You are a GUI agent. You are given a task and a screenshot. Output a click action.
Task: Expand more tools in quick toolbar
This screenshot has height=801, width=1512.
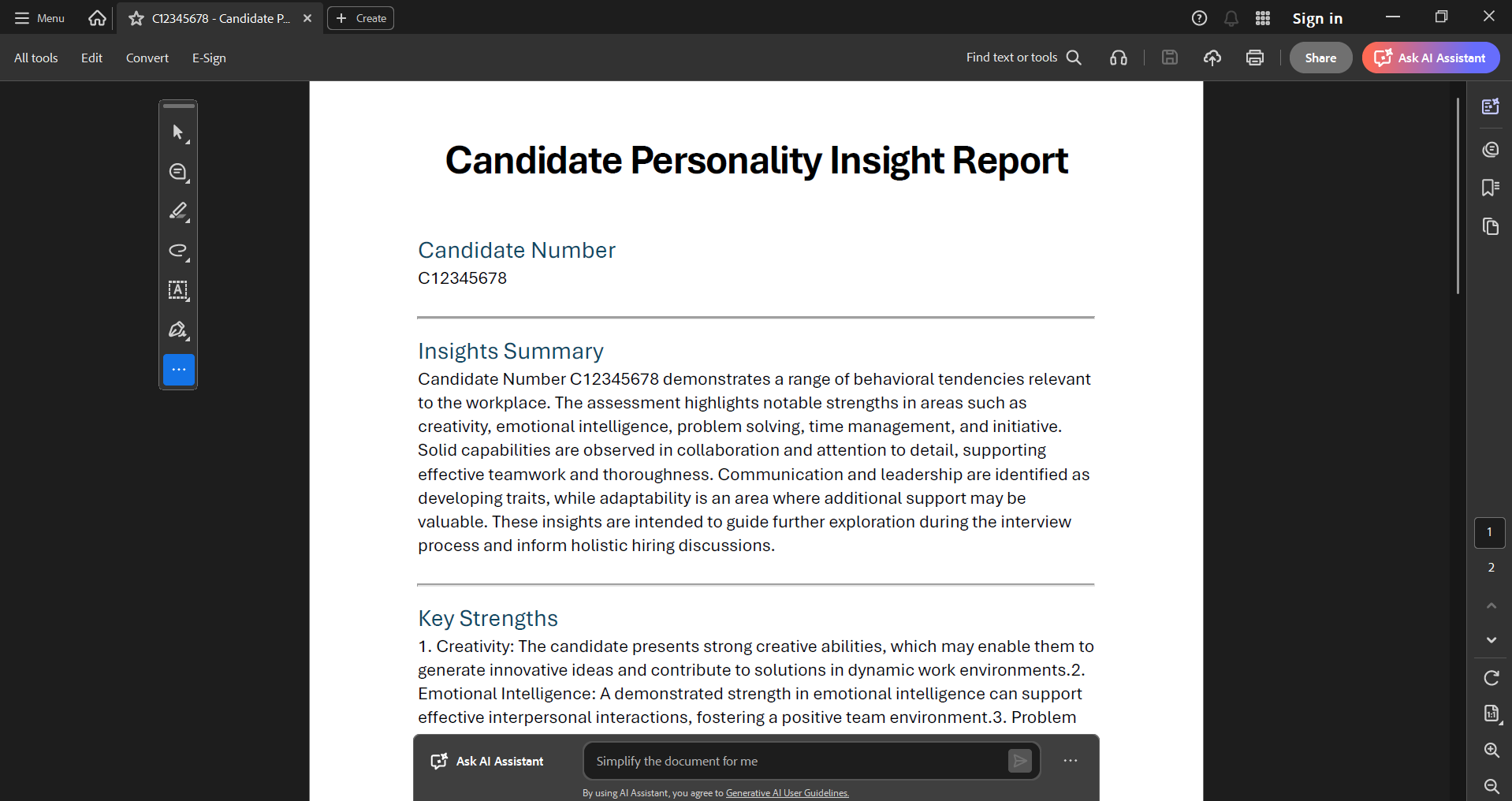179,370
